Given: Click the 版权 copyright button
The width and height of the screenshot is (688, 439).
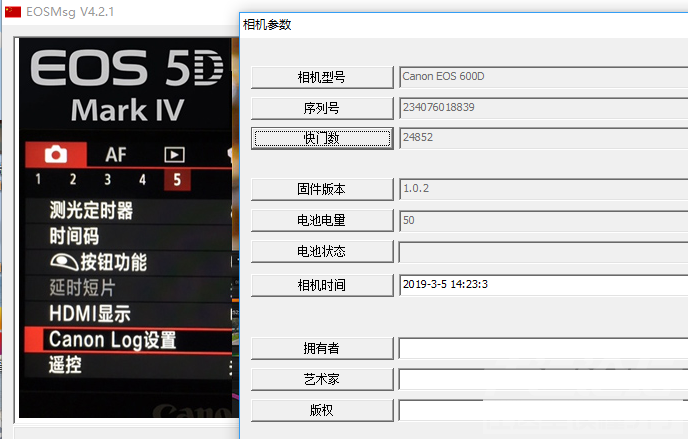Looking at the screenshot, I should [322, 410].
